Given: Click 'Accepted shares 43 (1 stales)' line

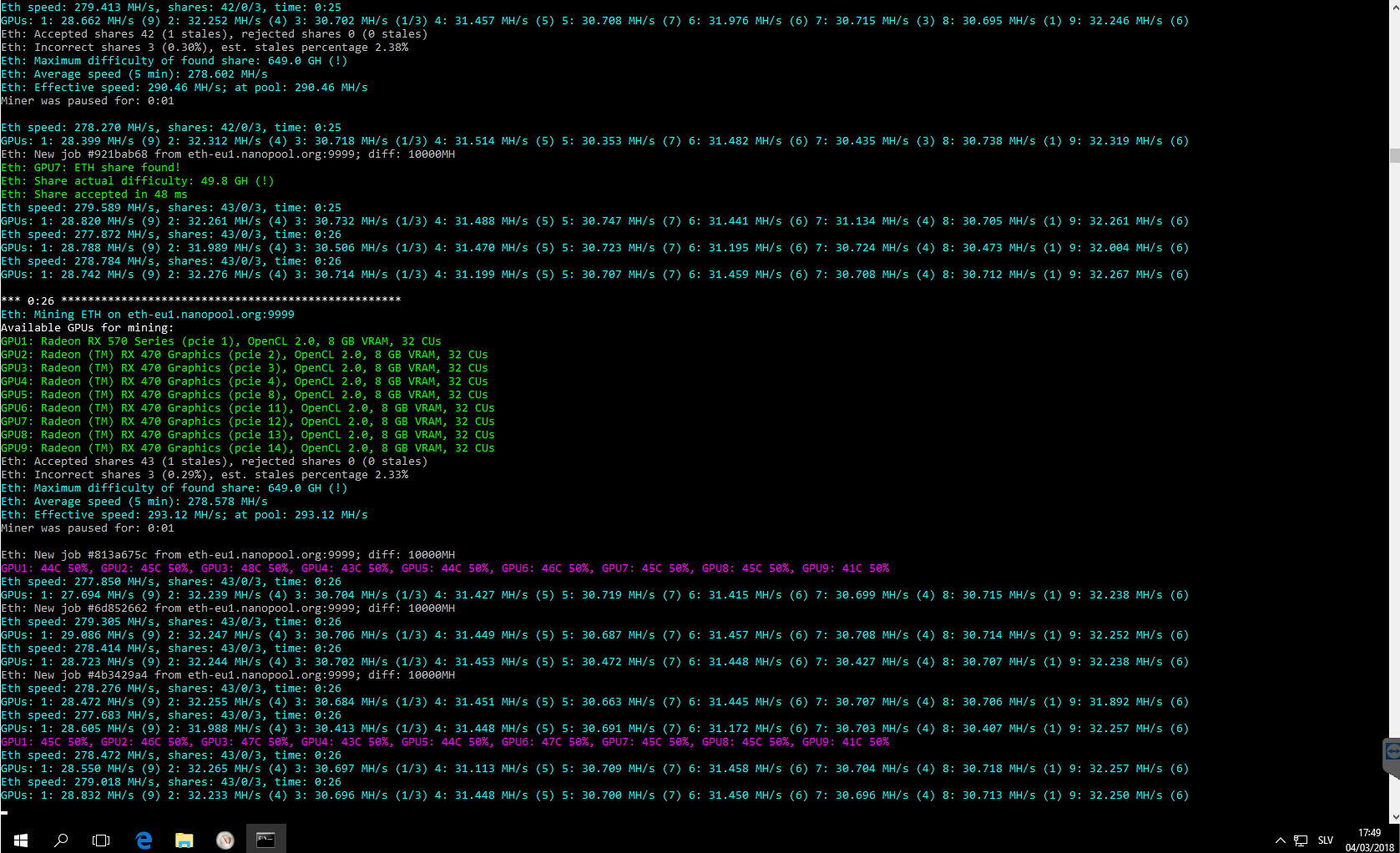Looking at the screenshot, I should (x=215, y=462).
